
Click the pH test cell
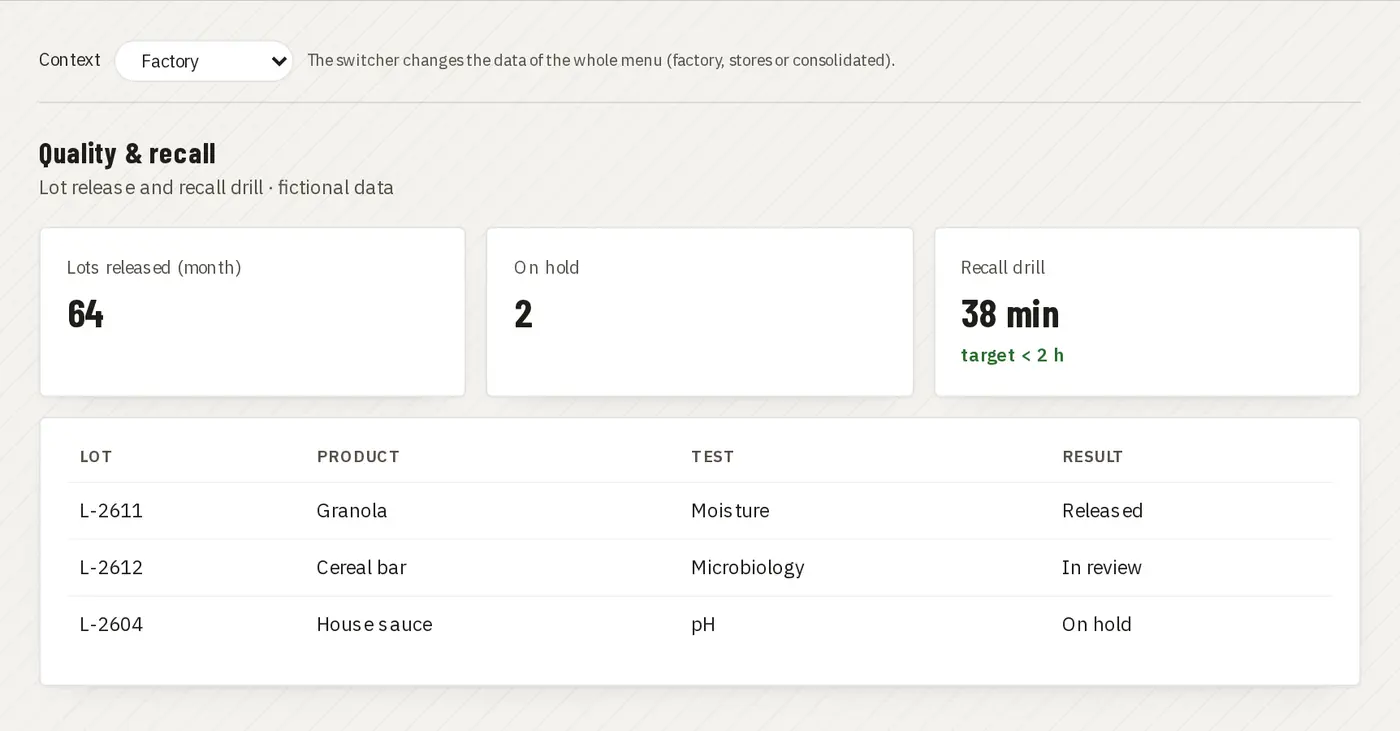click(703, 625)
